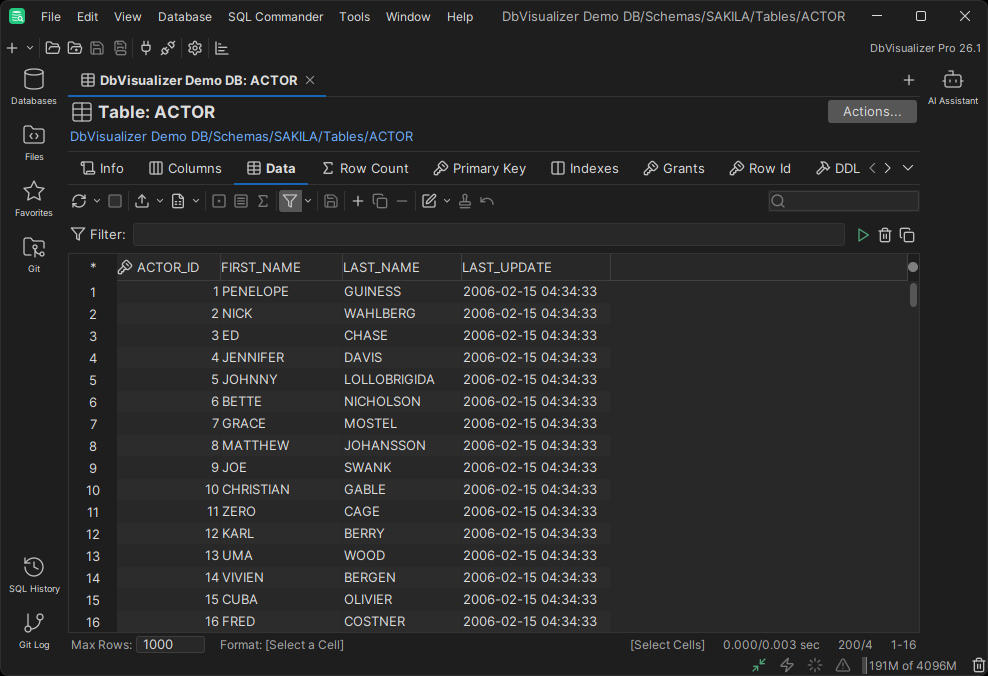The height and width of the screenshot is (676, 988).
Task: Toggle the lightning auto-commit status icon
Action: click(787, 665)
